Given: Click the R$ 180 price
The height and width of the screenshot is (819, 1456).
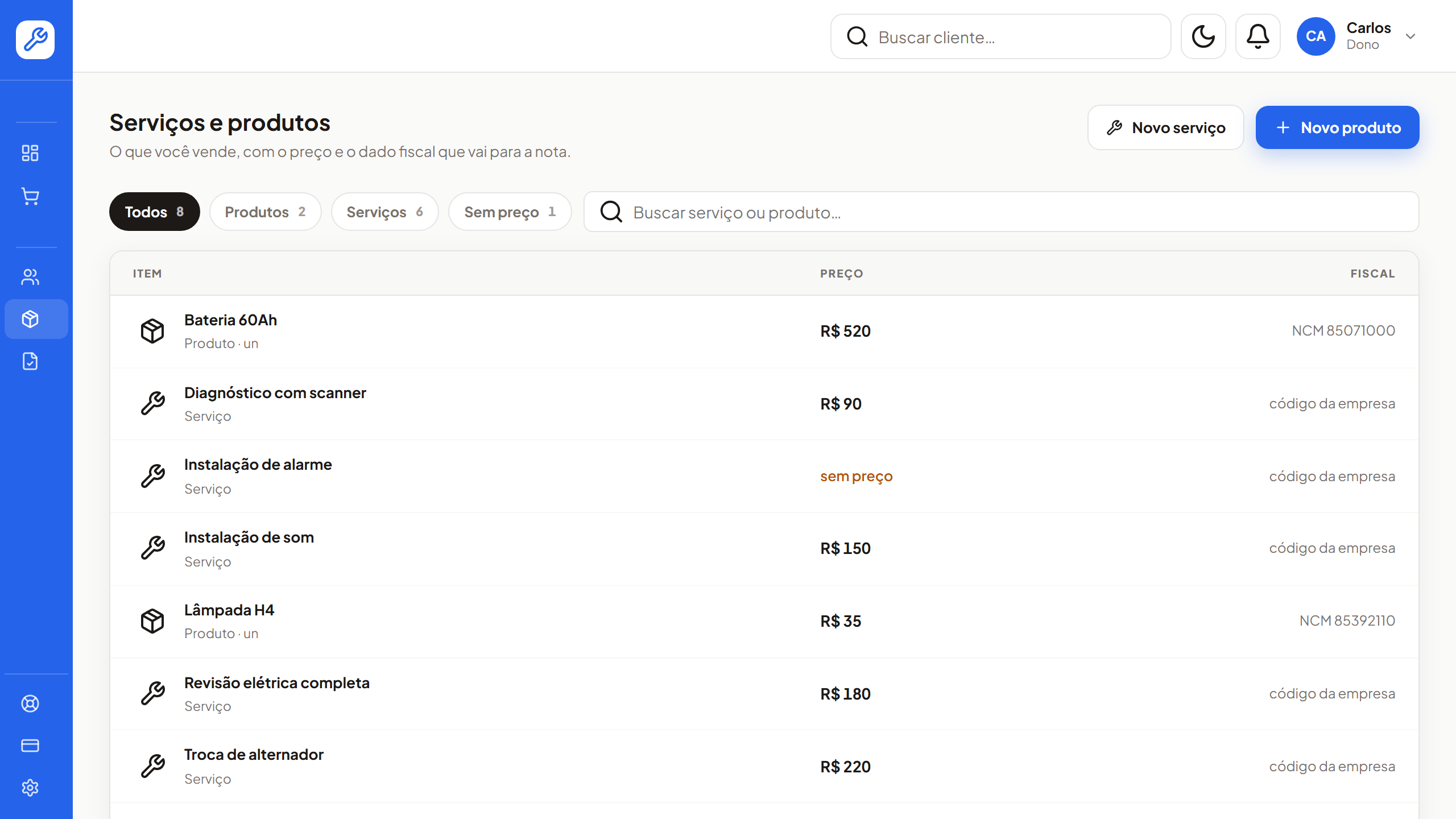Looking at the screenshot, I should (x=845, y=694).
